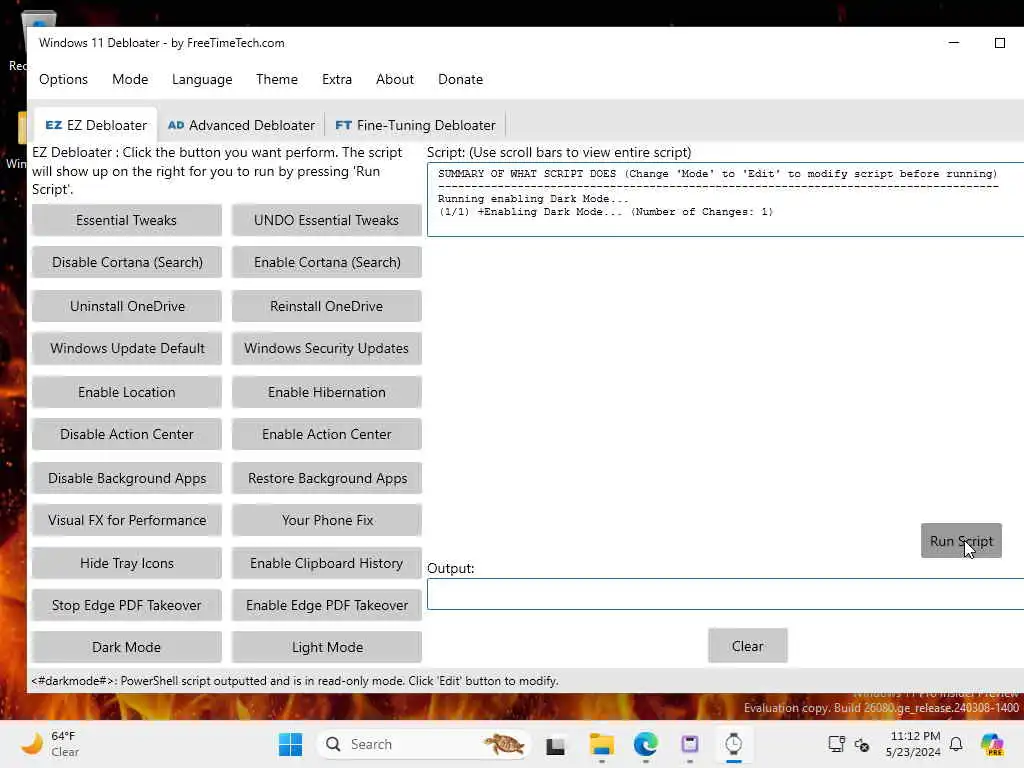The image size is (1024, 768).
Task: Open the Options menu
Action: (x=63, y=79)
